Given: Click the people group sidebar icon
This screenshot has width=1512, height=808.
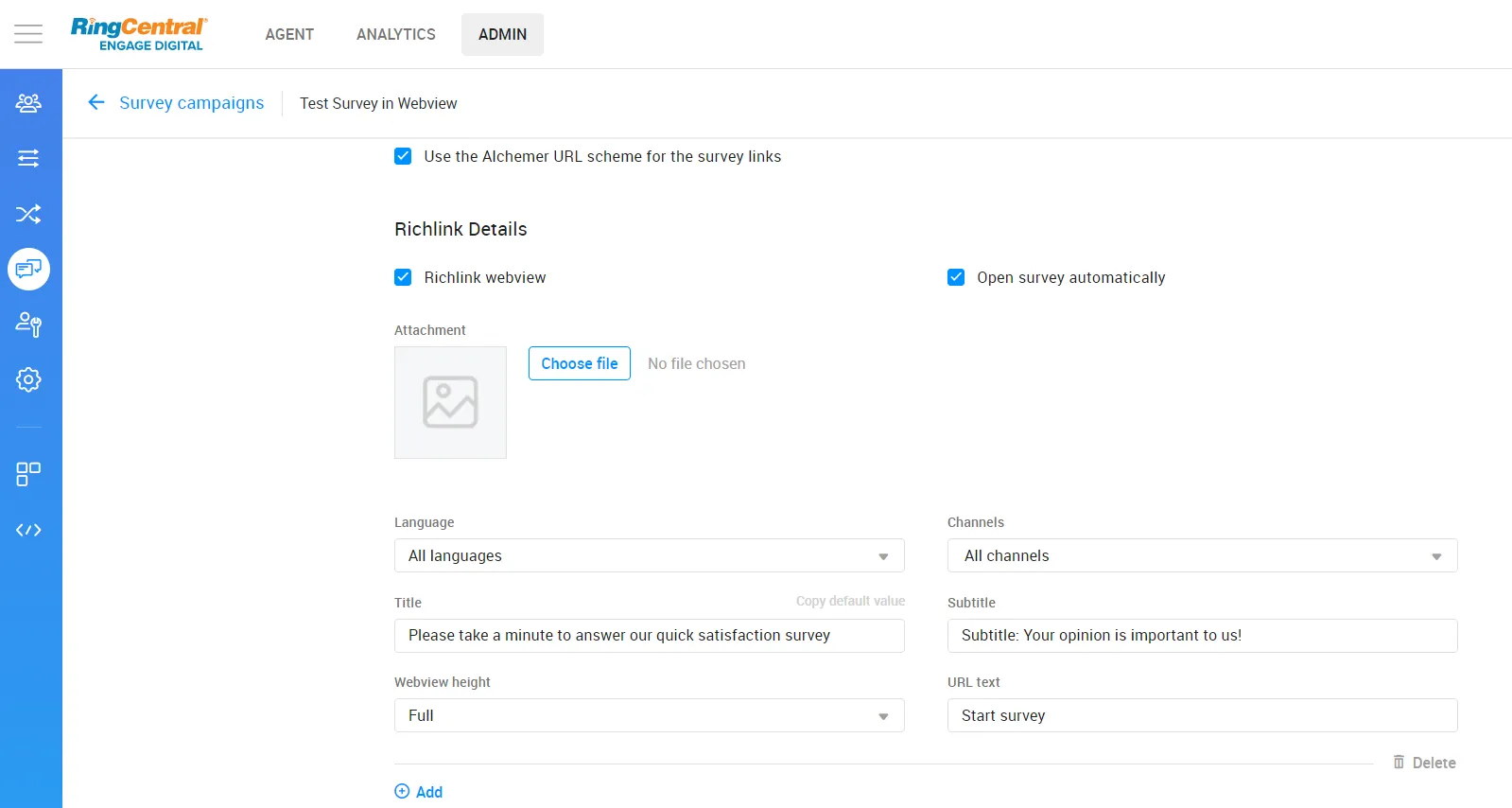Looking at the screenshot, I should (x=28, y=103).
